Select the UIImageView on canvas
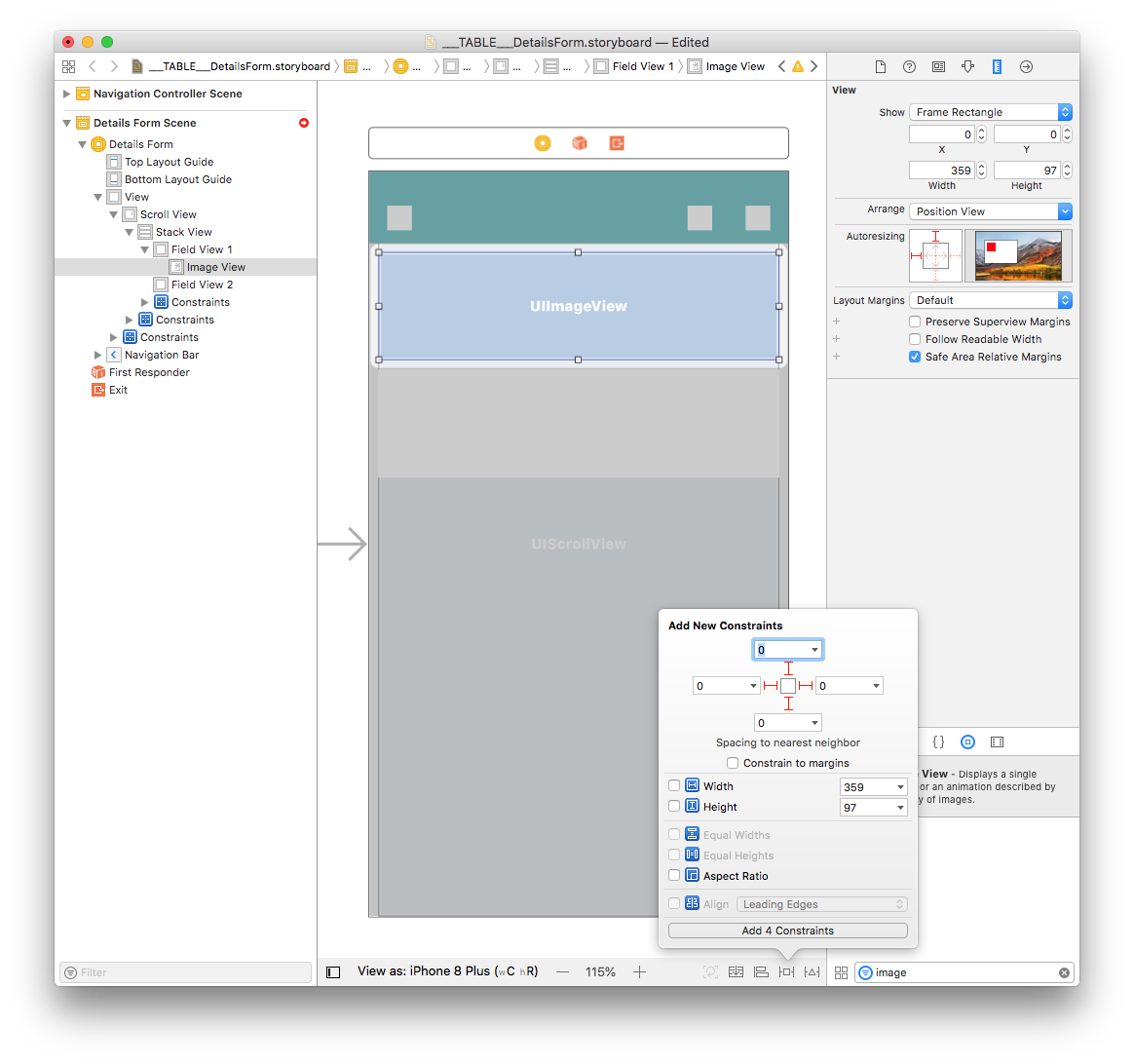Viewport: 1134px width, 1064px height. (x=579, y=306)
